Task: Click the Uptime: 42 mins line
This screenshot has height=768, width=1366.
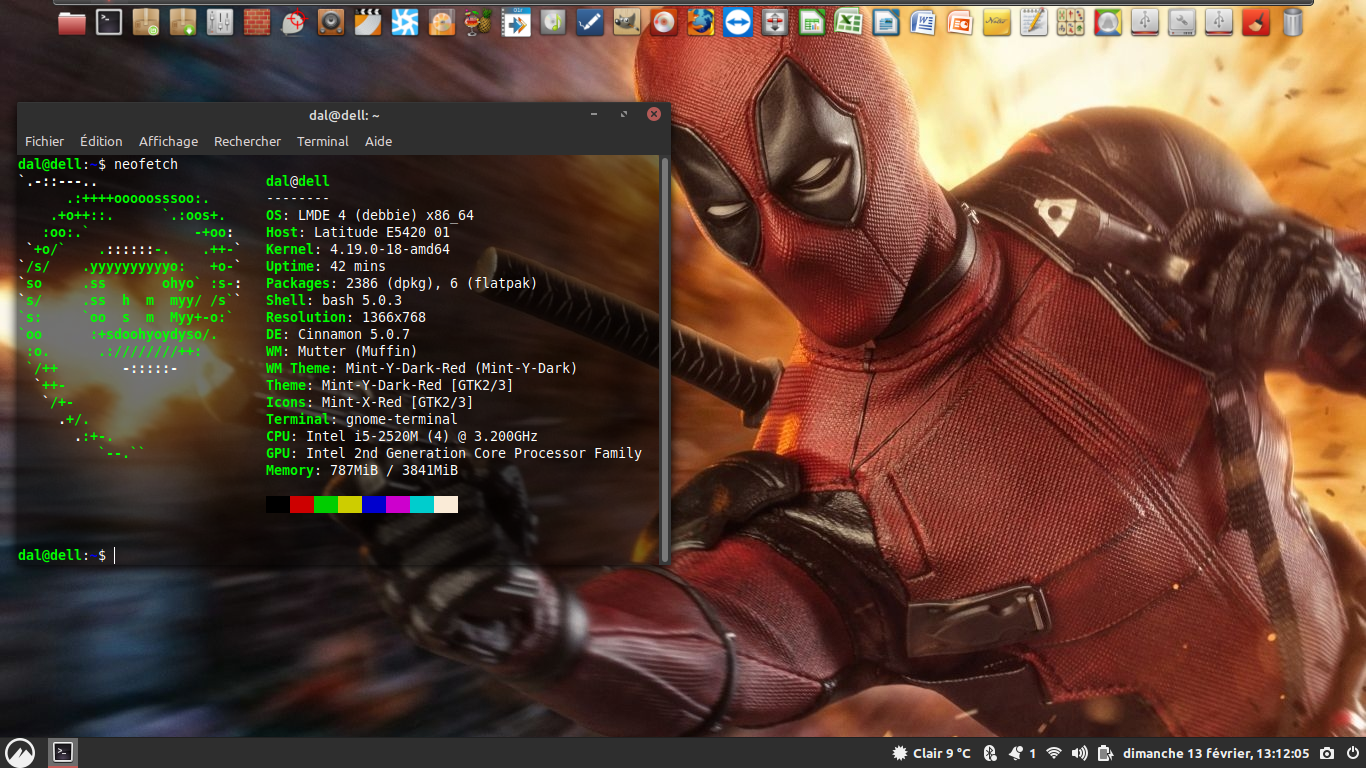Action: (326, 266)
